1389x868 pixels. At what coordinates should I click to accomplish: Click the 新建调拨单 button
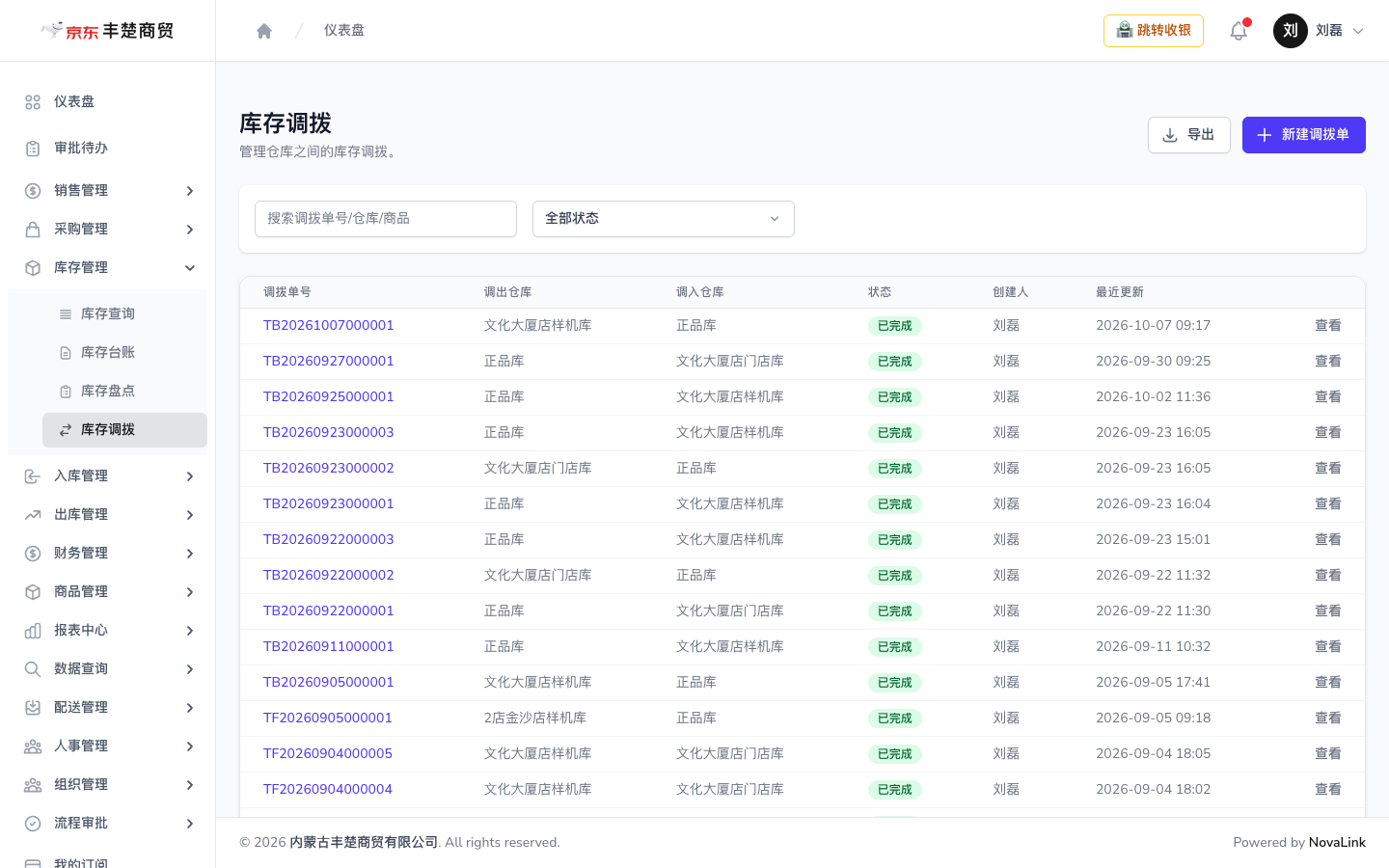point(1304,135)
